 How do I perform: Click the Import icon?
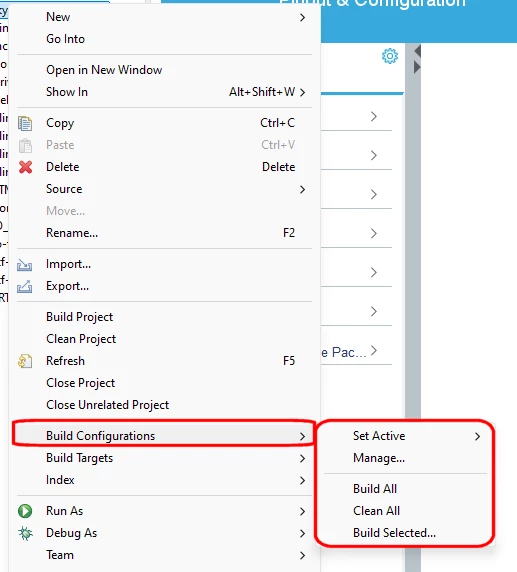pos(24,264)
